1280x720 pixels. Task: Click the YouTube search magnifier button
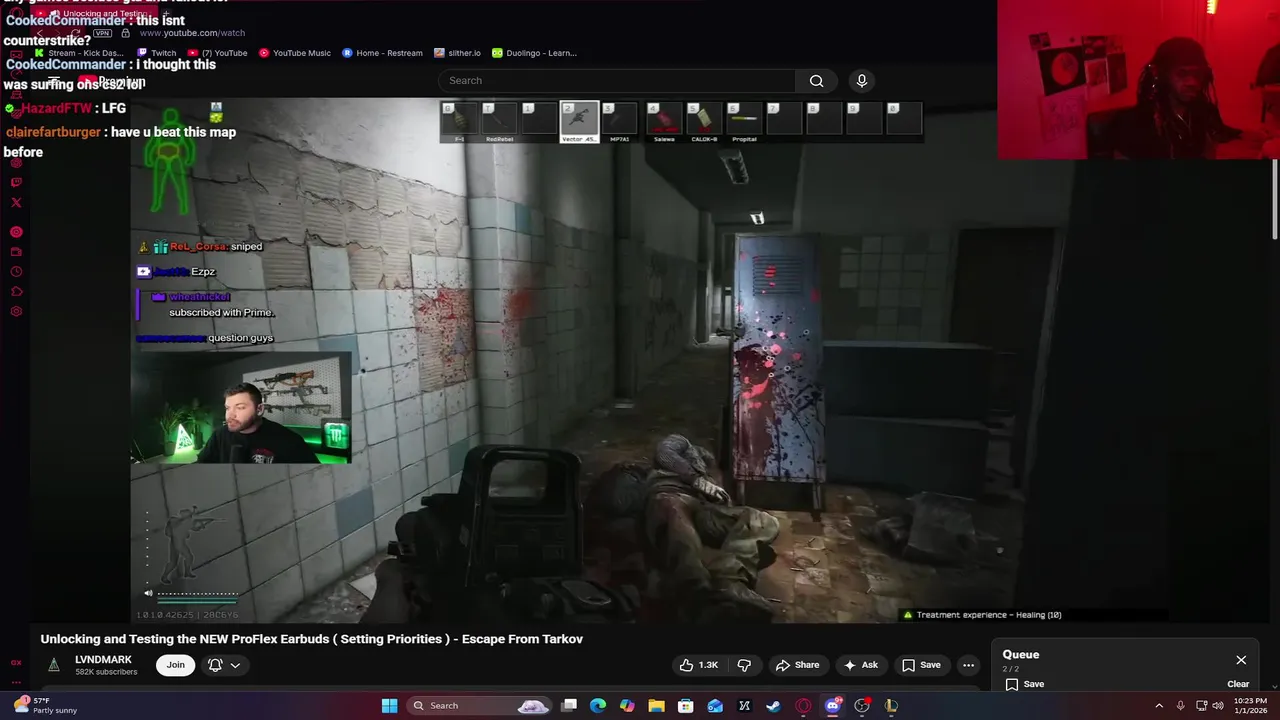[817, 81]
